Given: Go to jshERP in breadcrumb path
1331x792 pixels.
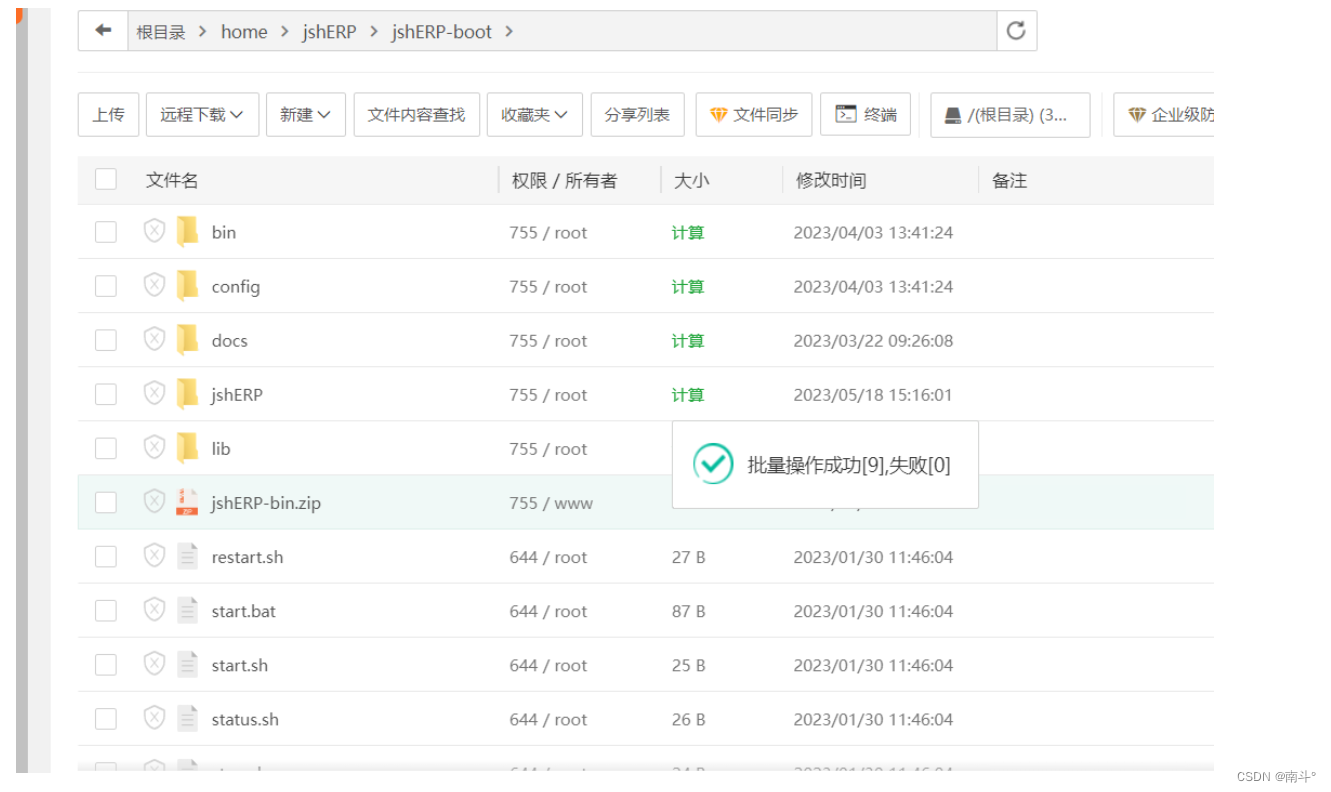Looking at the screenshot, I should (x=329, y=32).
